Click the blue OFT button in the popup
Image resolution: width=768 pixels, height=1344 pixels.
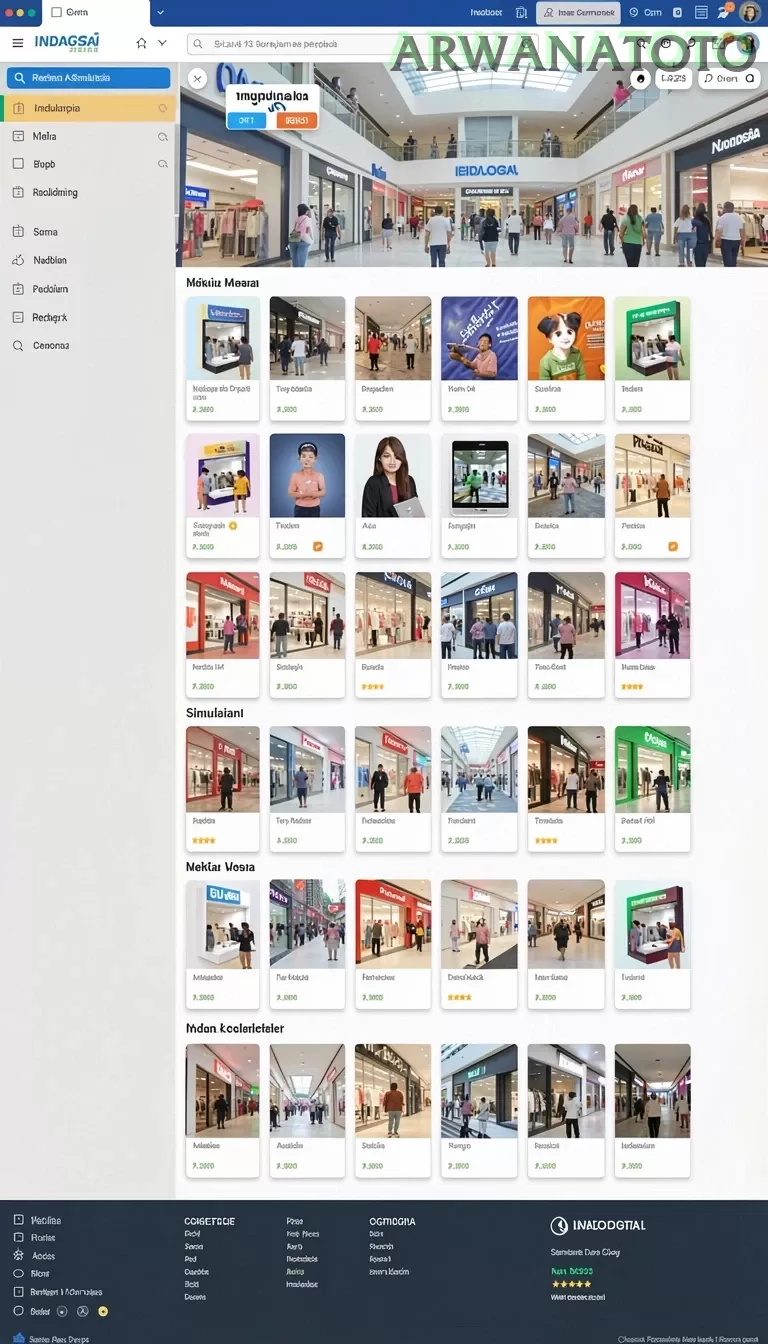click(x=246, y=120)
